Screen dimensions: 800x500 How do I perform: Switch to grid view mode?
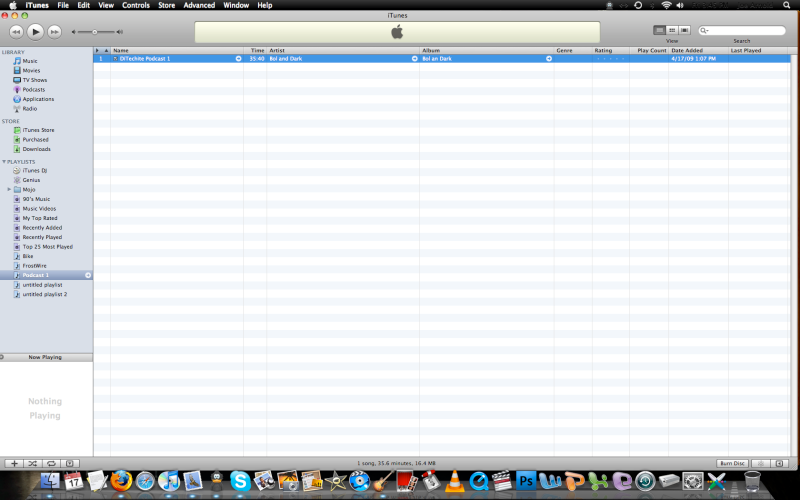click(672, 30)
